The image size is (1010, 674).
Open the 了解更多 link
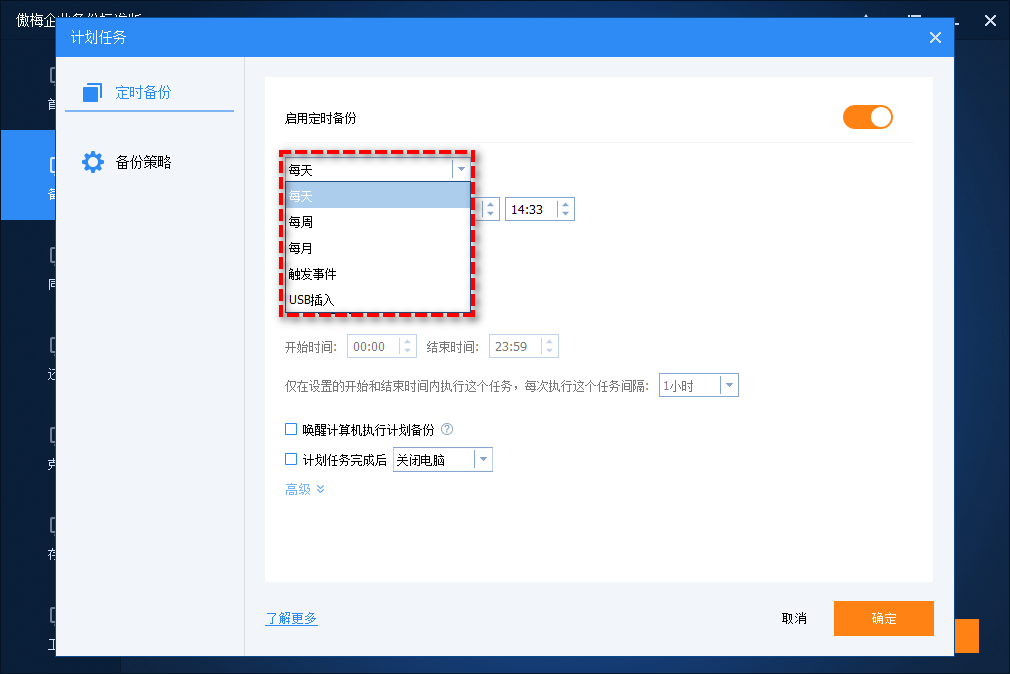coord(291,618)
